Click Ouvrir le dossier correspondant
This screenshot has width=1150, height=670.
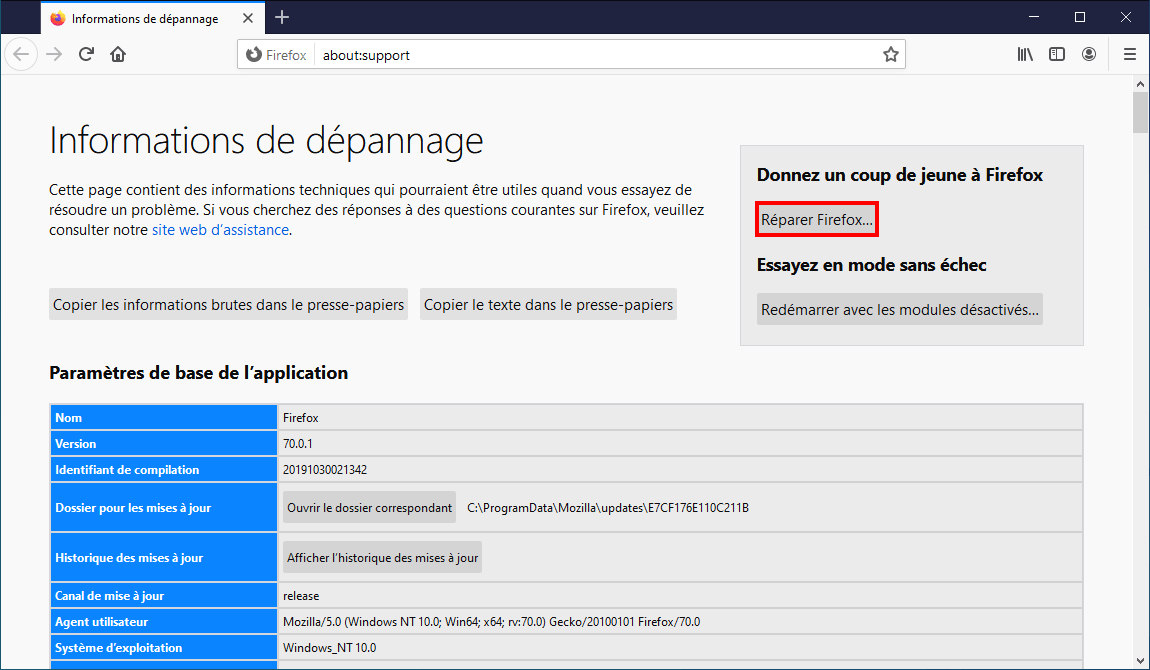click(x=370, y=507)
